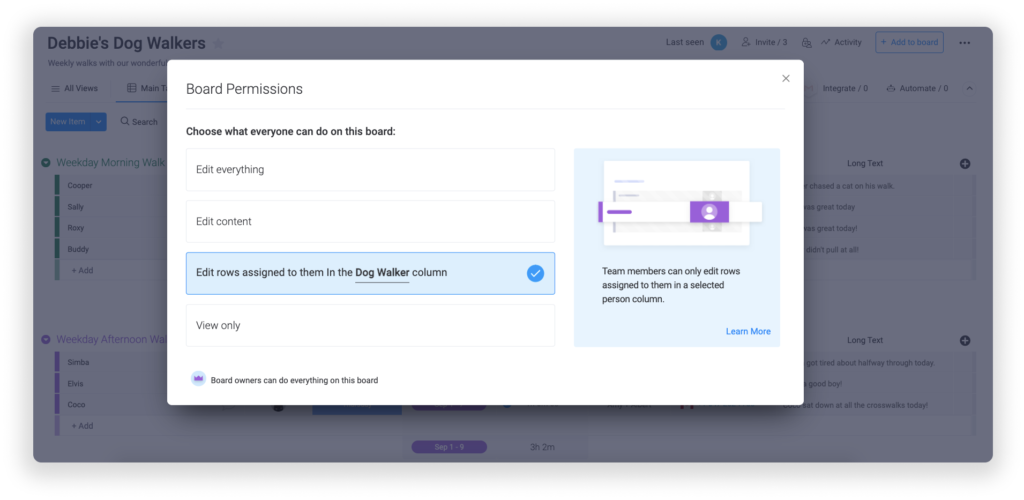Star the Debbie's Dog Walkers board

coord(219,44)
